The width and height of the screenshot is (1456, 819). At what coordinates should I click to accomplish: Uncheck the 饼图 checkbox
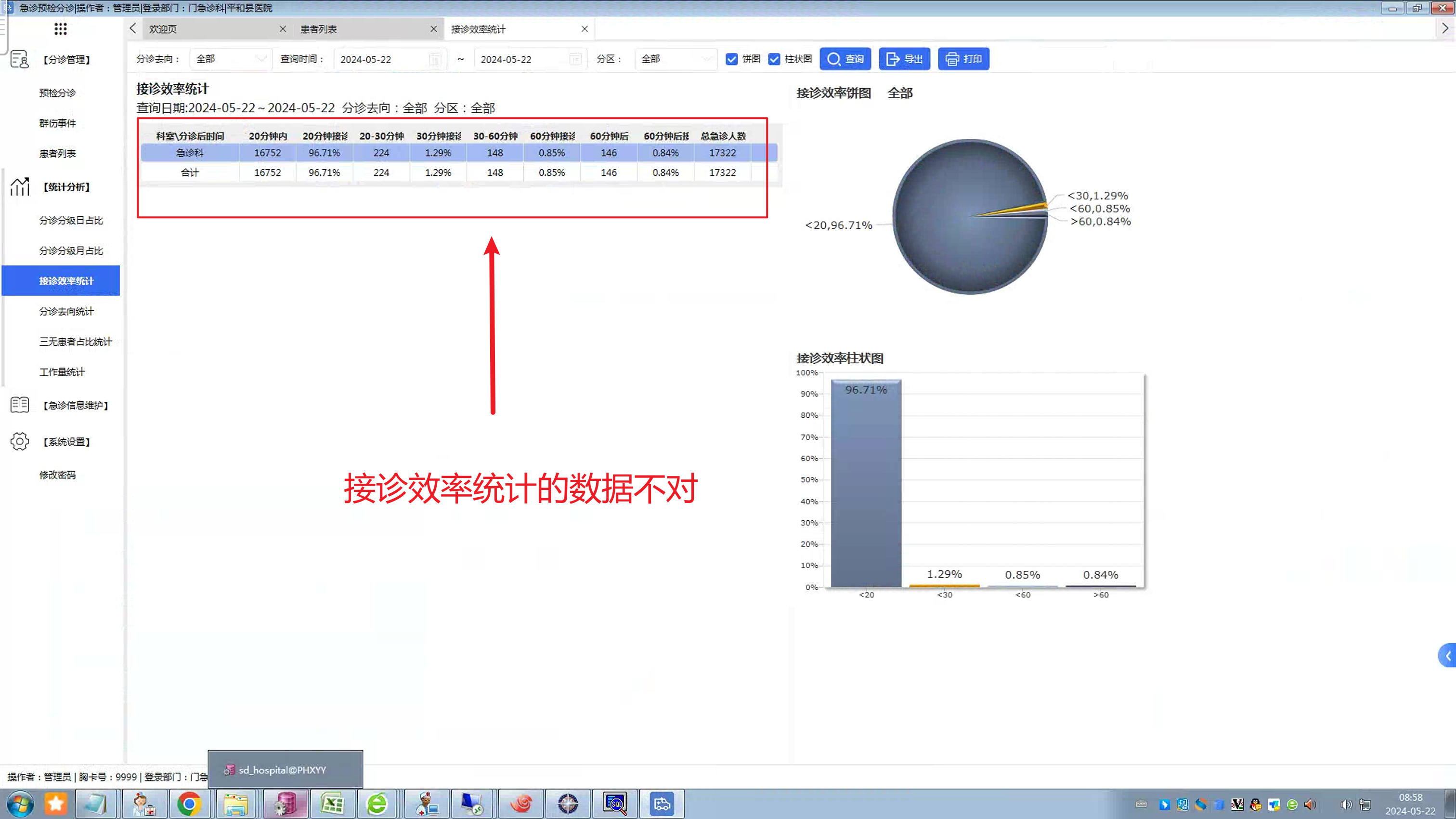(731, 59)
